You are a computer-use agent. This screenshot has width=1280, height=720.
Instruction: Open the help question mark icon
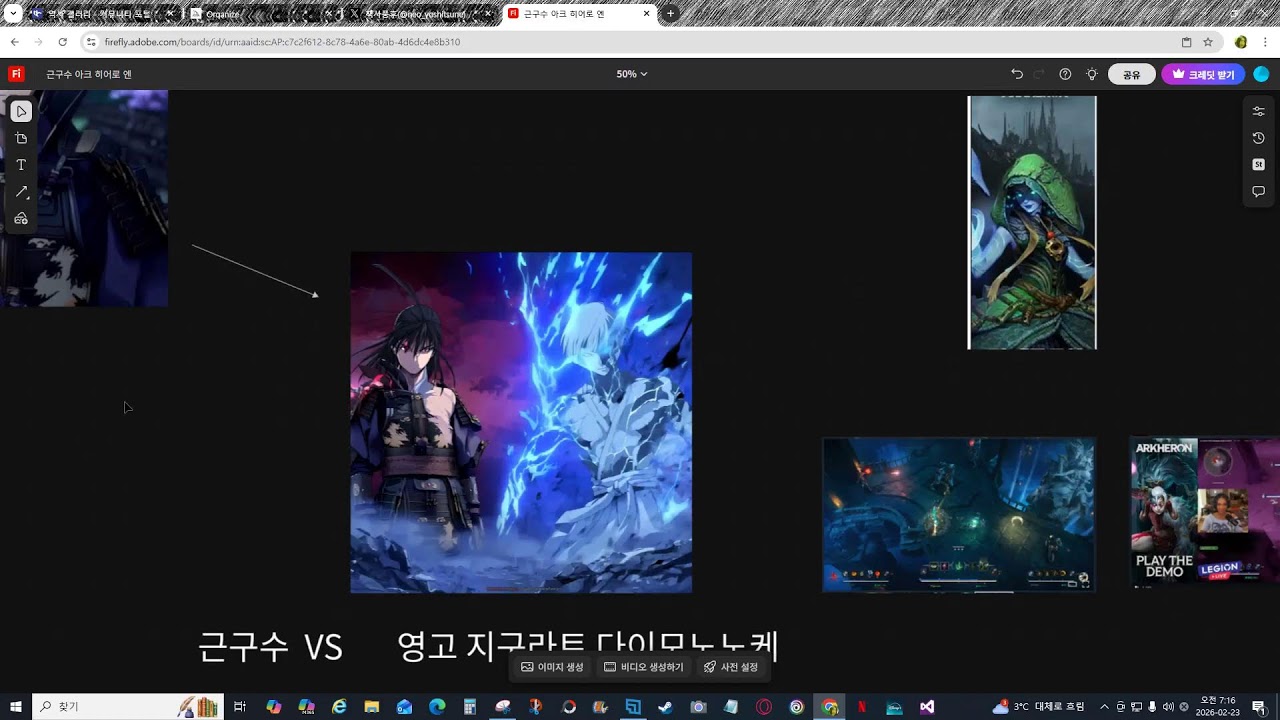1065,74
